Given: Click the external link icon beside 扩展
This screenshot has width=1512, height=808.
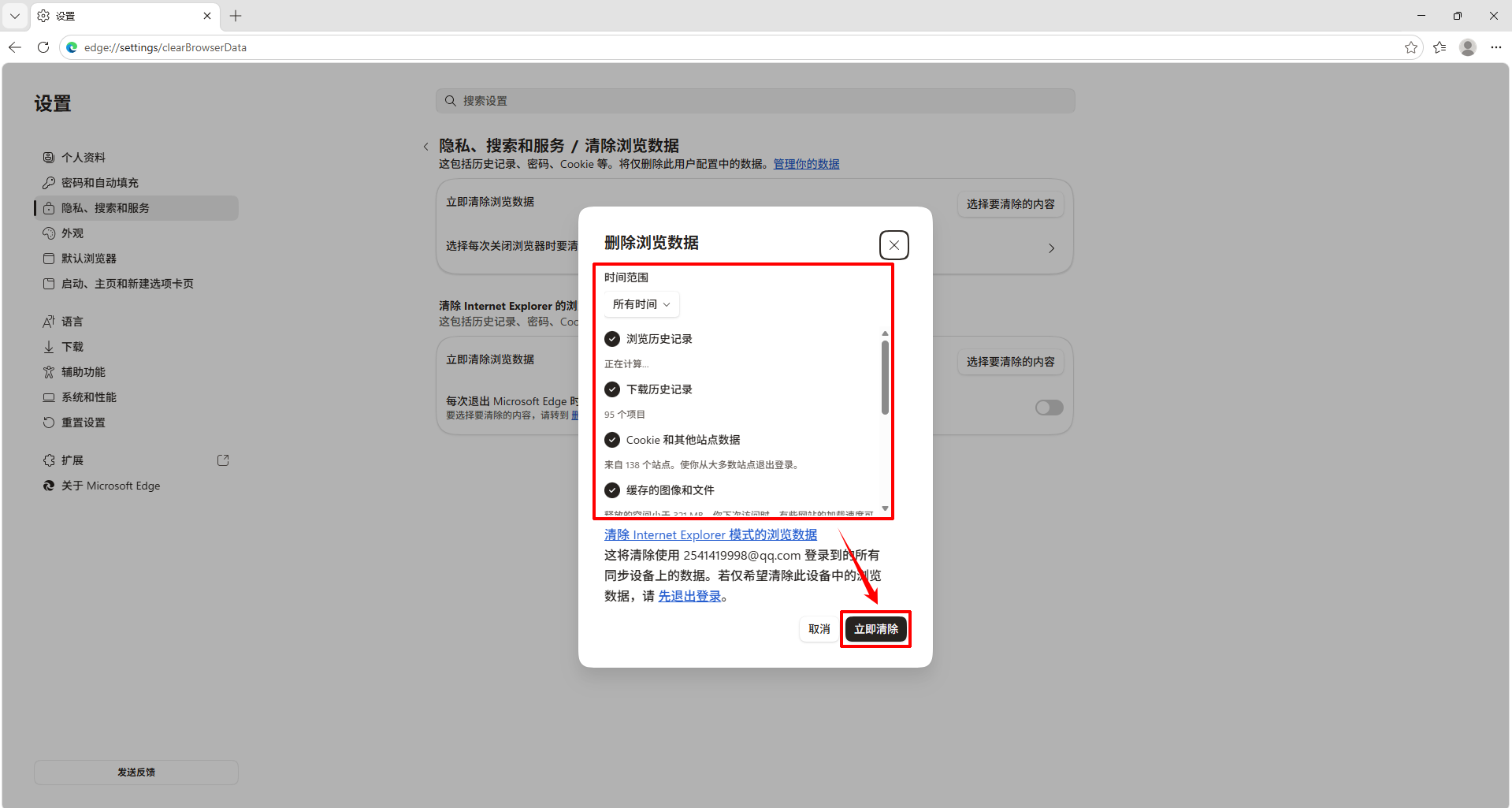Looking at the screenshot, I should [223, 460].
